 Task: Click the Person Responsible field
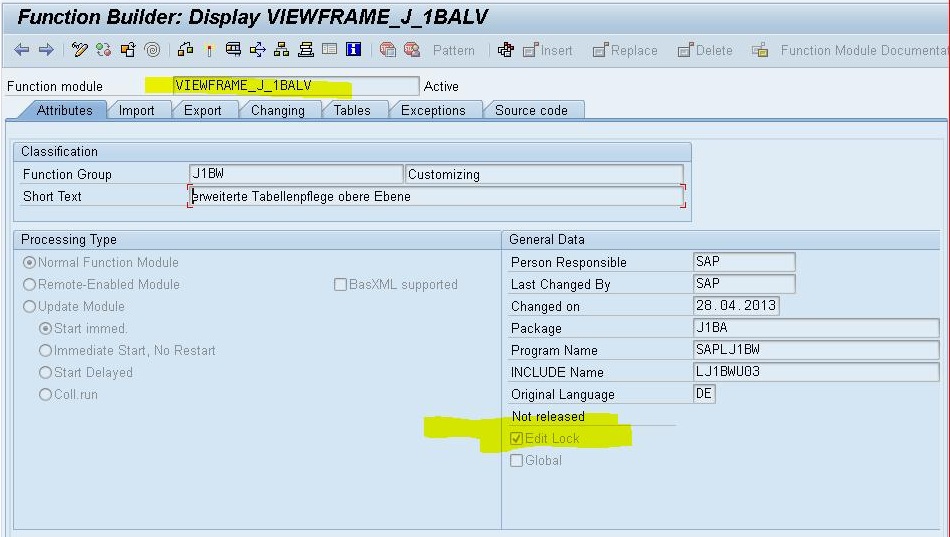(x=744, y=262)
